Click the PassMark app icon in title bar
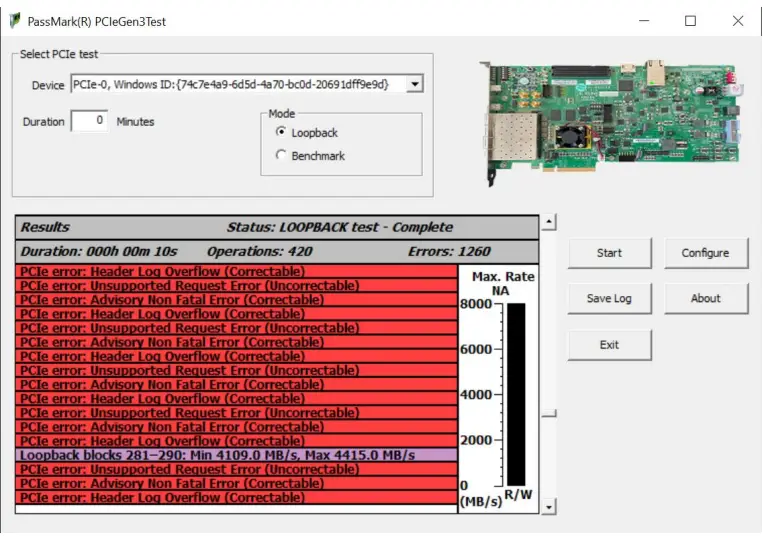Screen dimensions: 763x536 tap(15, 21)
